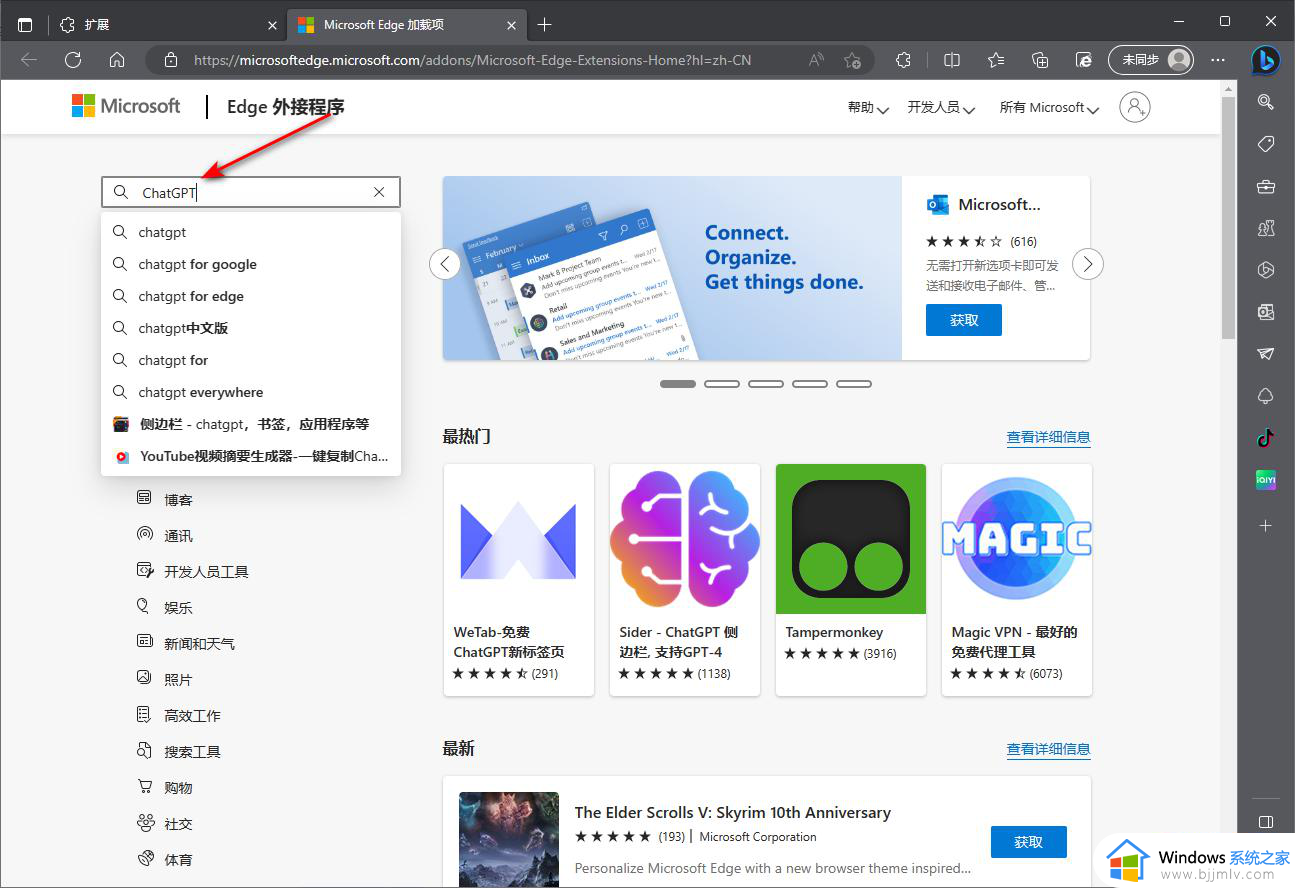Toggle split screen view icon
Image resolution: width=1295 pixels, height=888 pixels.
[952, 60]
